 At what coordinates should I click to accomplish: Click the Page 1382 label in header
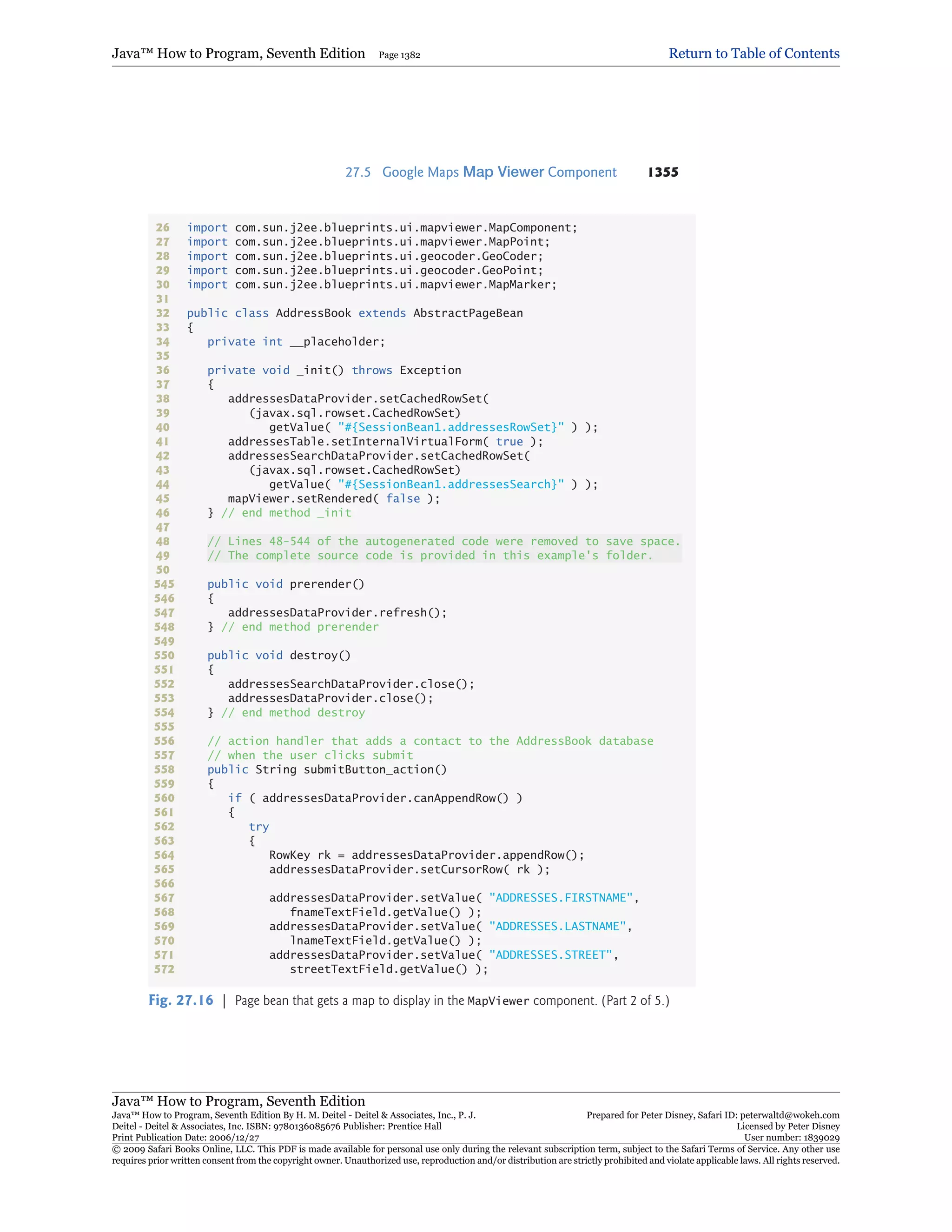[399, 55]
